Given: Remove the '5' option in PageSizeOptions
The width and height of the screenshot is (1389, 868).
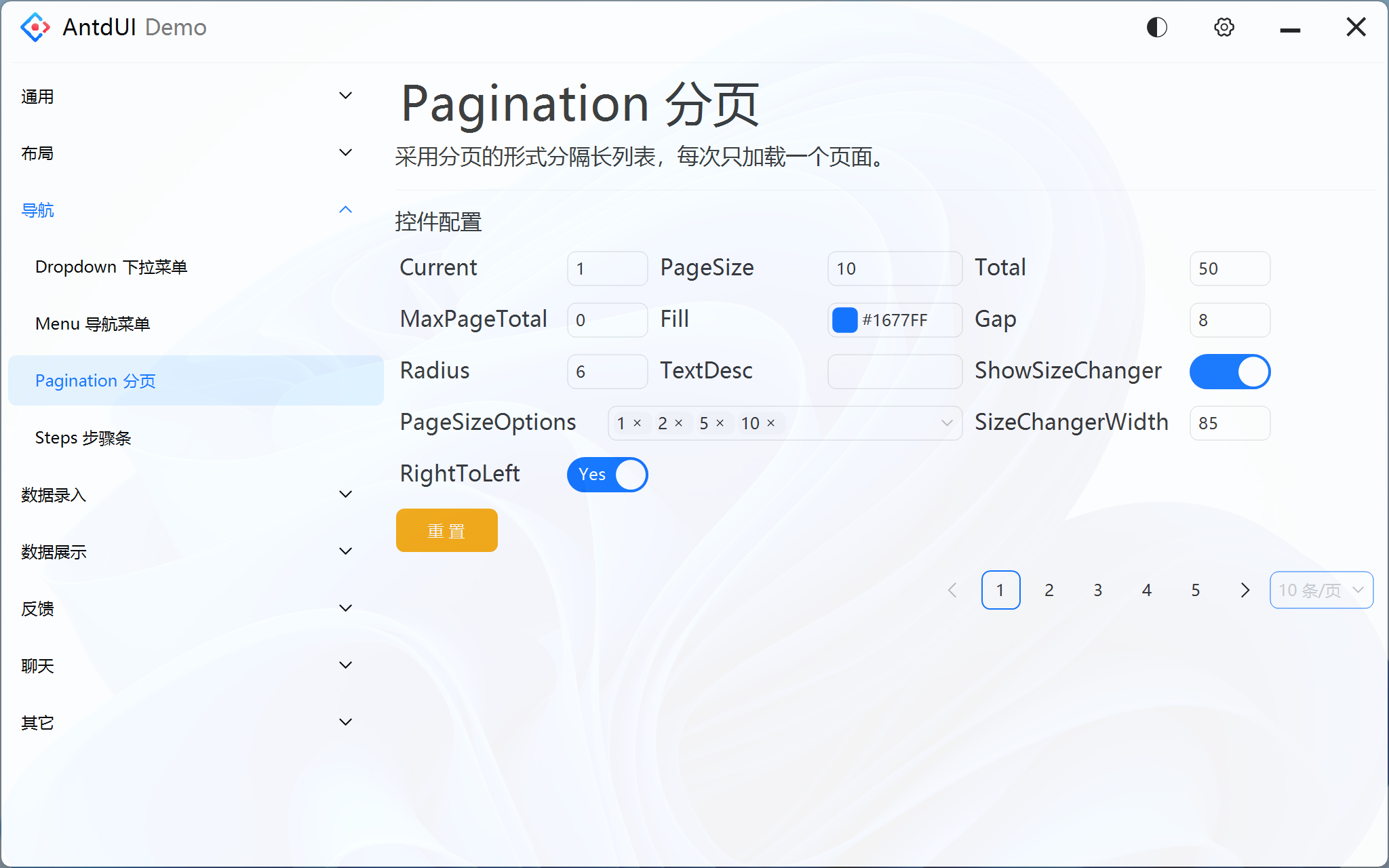Looking at the screenshot, I should [x=721, y=422].
